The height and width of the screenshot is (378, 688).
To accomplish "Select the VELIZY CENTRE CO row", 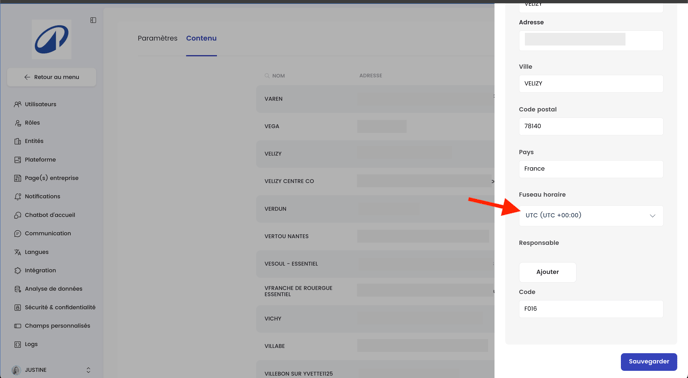I will pos(375,181).
